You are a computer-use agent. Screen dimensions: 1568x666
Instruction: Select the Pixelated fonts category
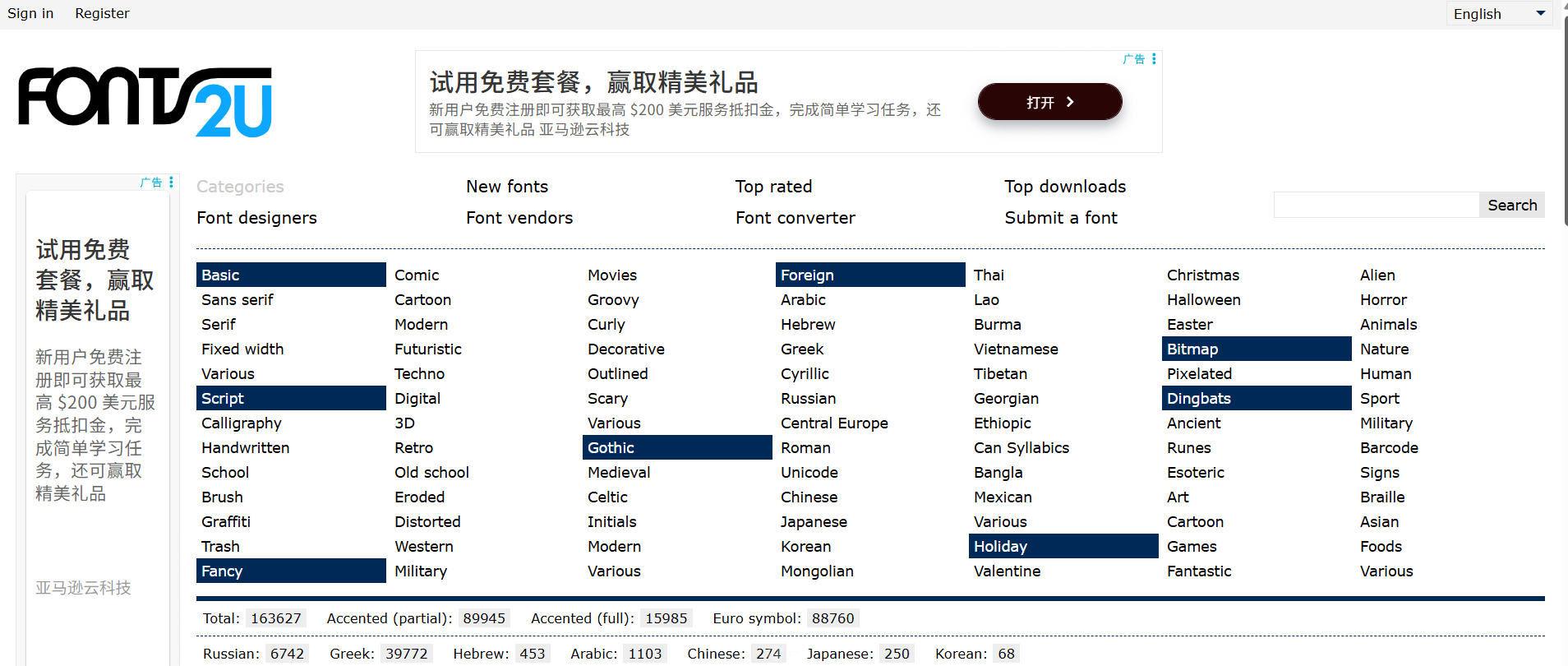pyautogui.click(x=1199, y=374)
